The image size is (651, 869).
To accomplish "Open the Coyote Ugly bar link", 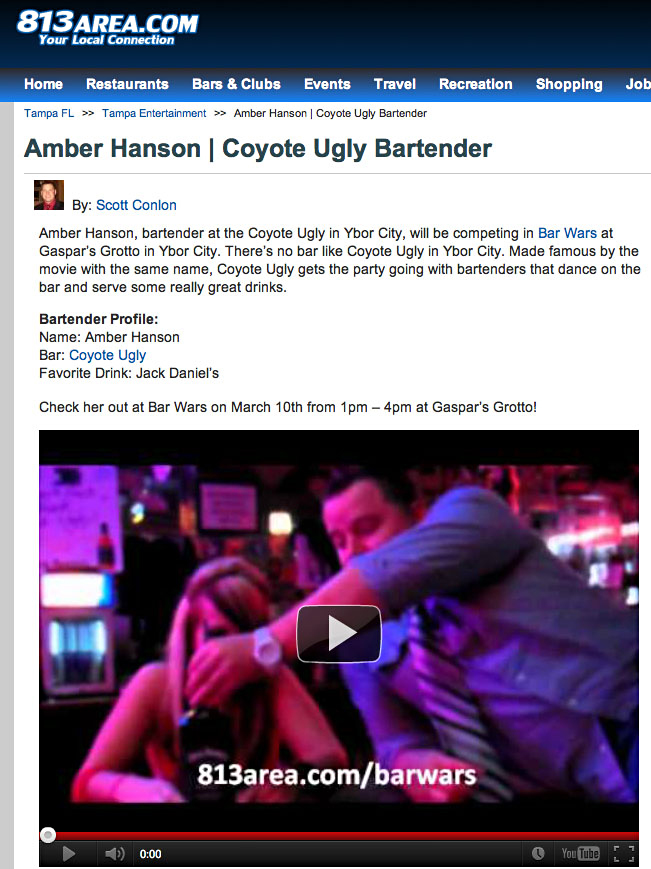I will [107, 355].
